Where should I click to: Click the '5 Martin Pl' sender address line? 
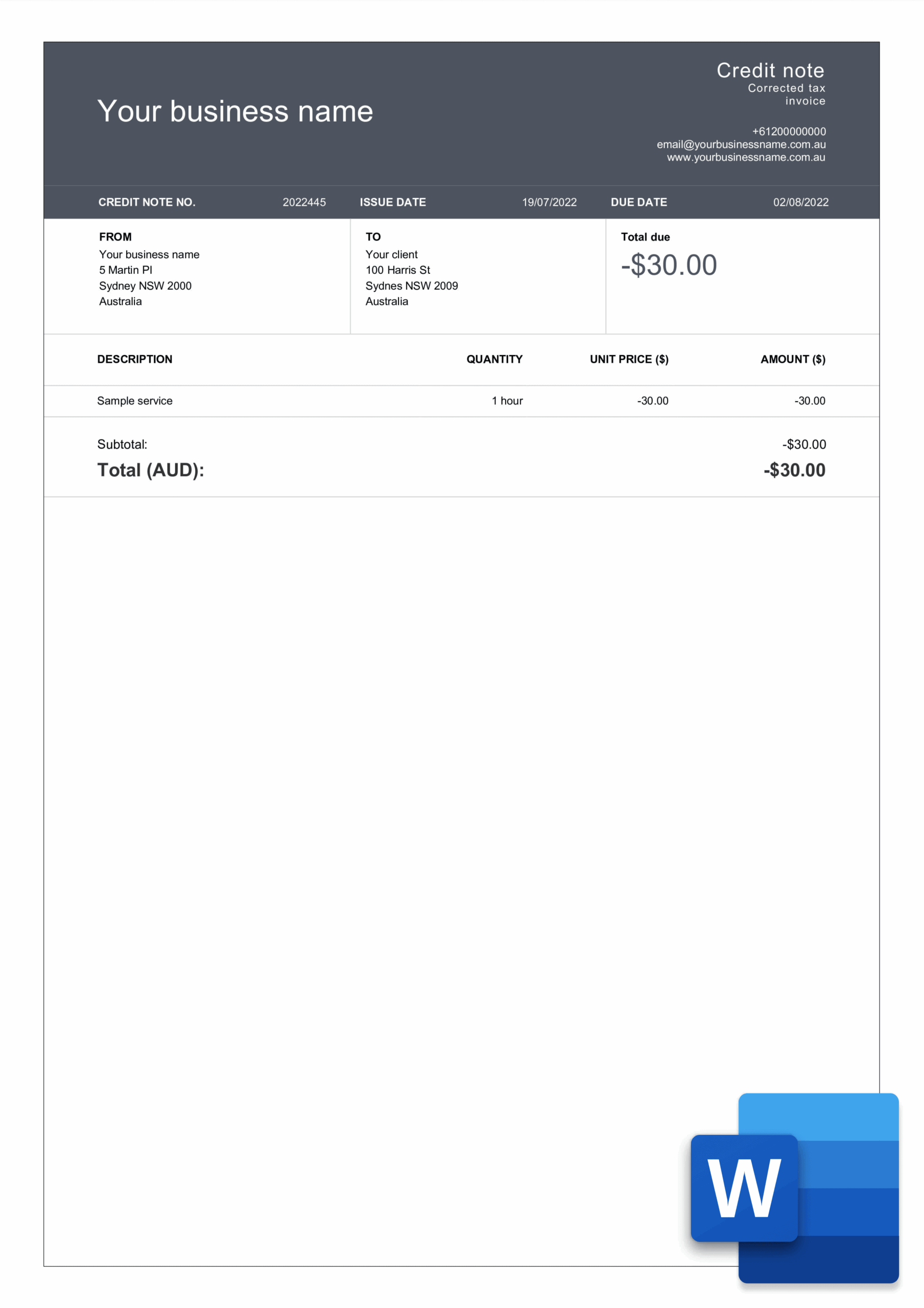[125, 270]
